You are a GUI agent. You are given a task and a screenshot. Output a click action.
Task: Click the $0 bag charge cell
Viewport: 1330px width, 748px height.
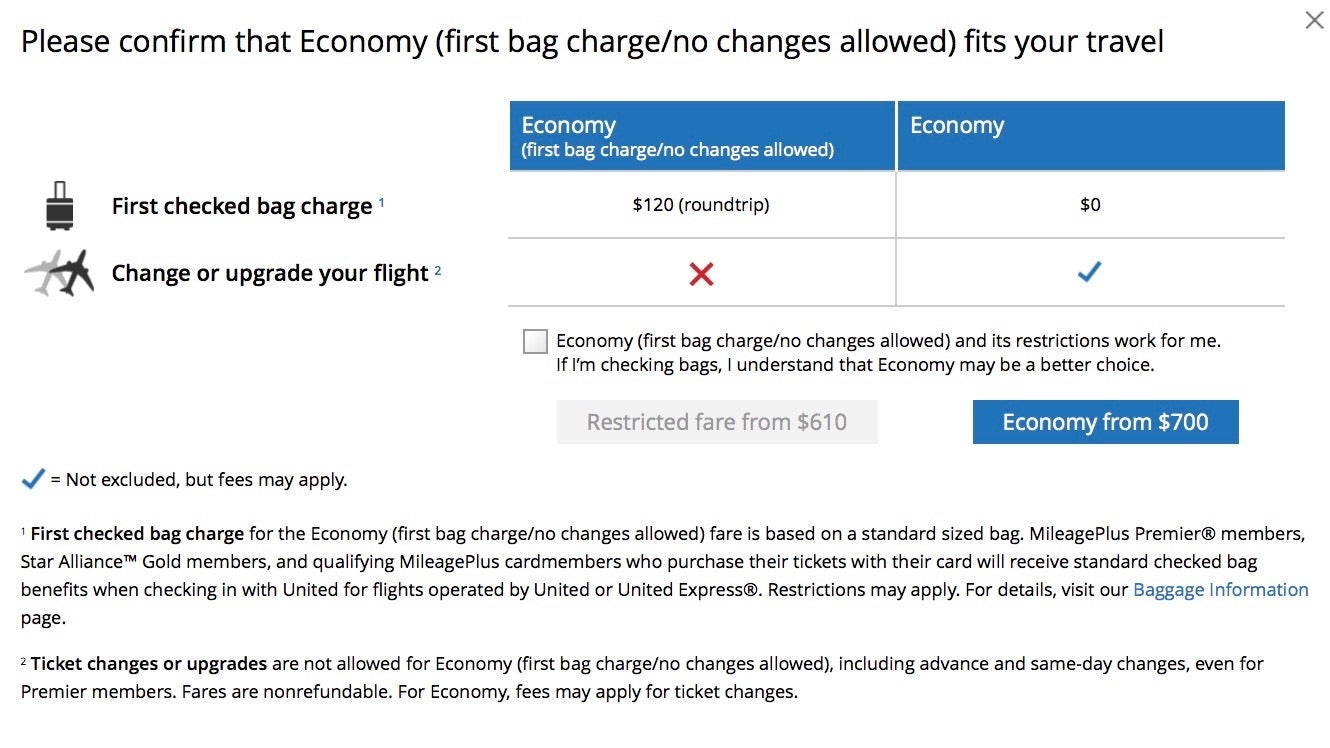click(1090, 205)
